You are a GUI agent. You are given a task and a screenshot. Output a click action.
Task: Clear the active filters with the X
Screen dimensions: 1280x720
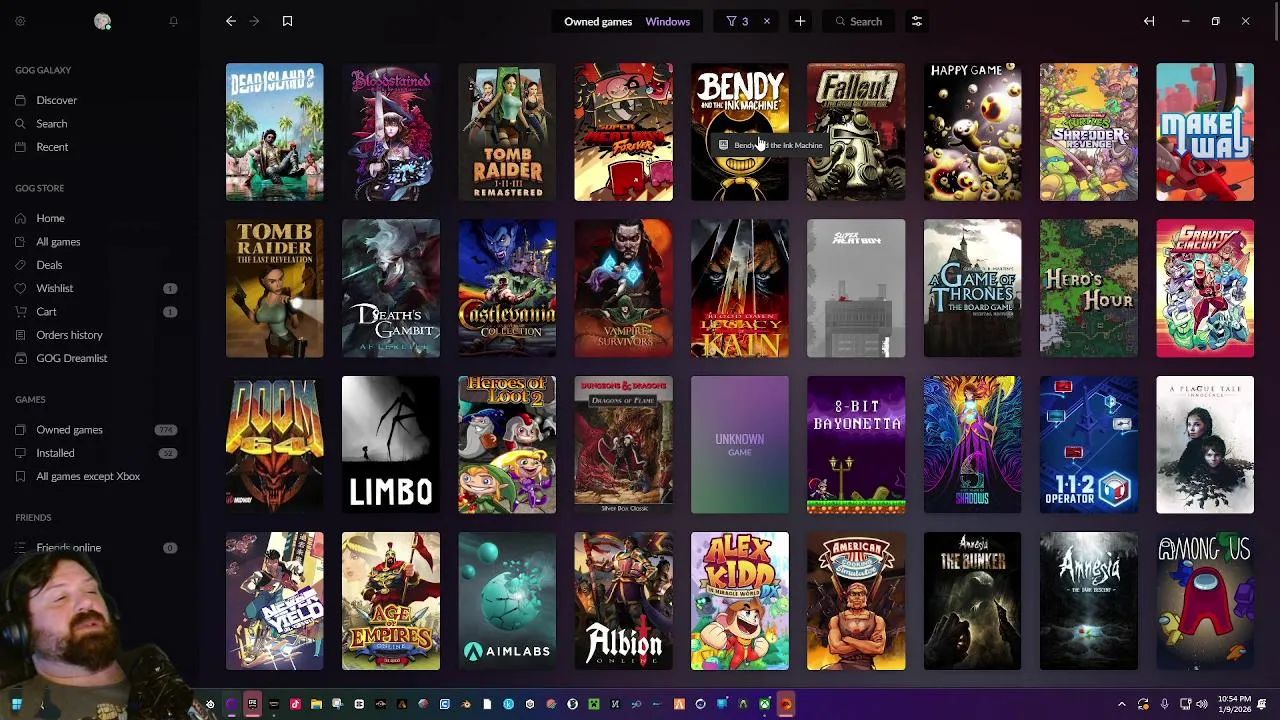tap(767, 21)
